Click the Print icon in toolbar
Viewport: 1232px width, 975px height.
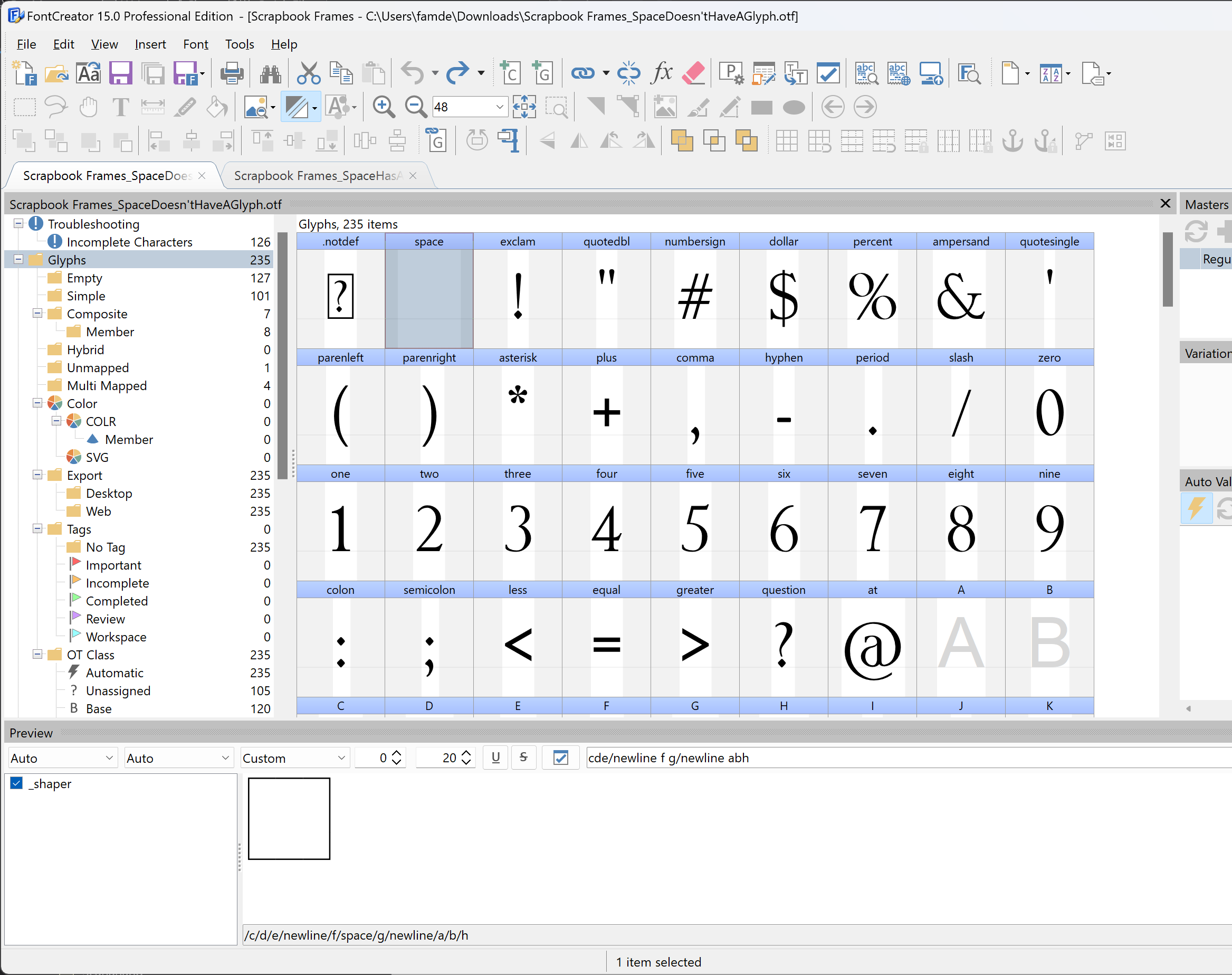(x=232, y=73)
